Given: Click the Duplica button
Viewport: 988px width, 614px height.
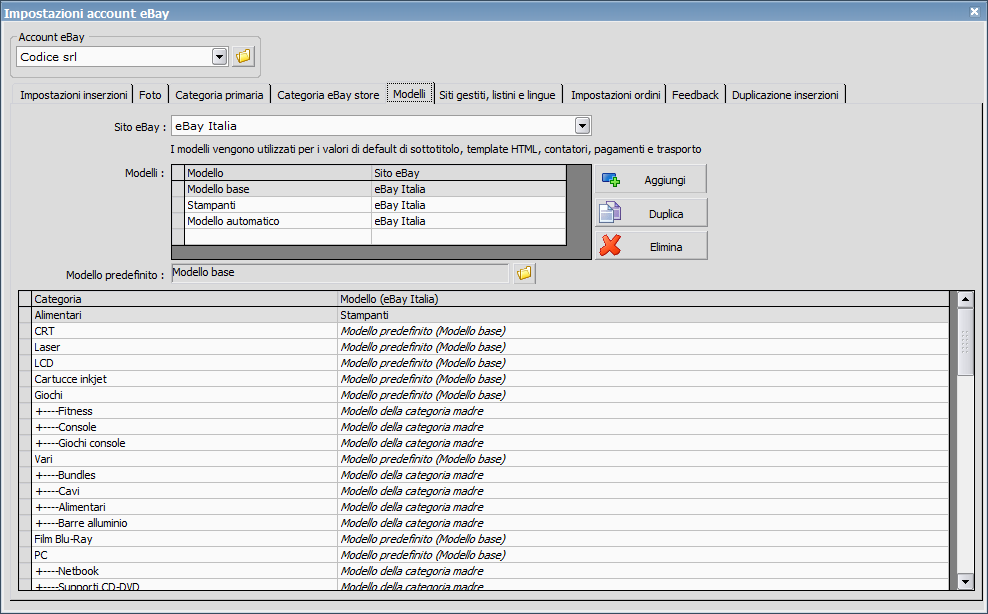Looking at the screenshot, I should pyautogui.click(x=651, y=214).
